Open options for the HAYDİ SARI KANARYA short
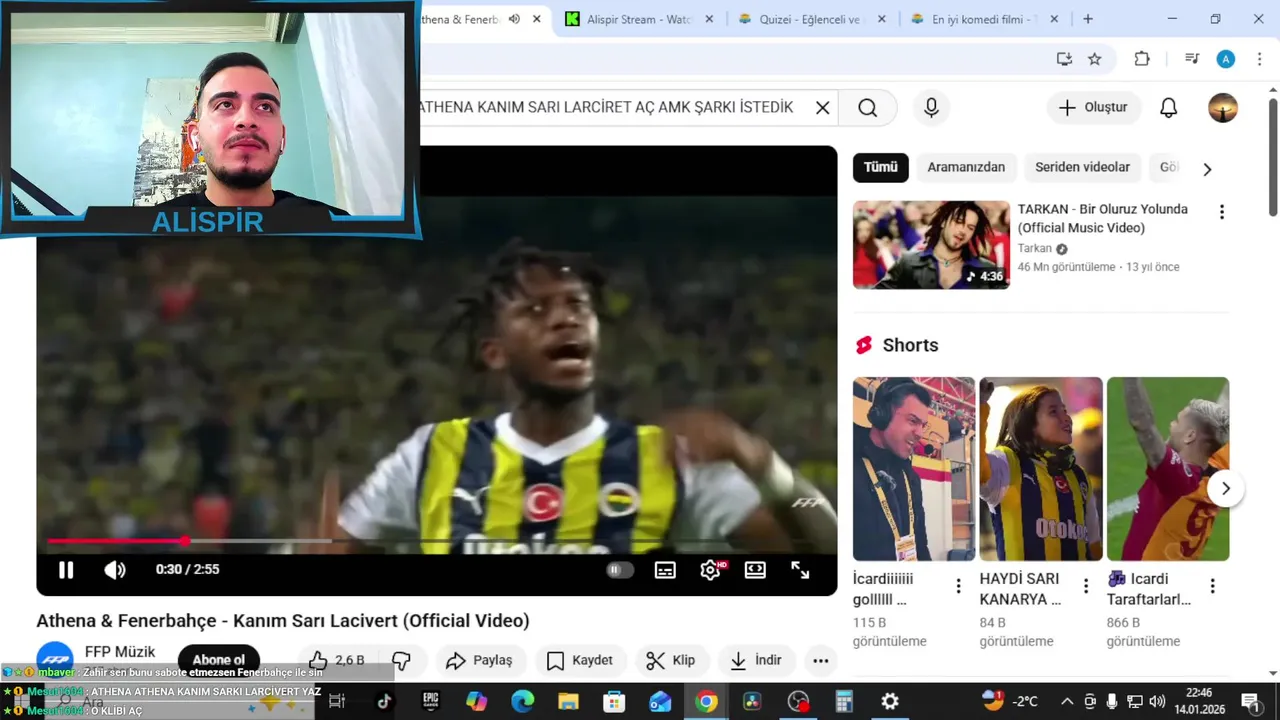The image size is (1280, 720). click(1086, 586)
